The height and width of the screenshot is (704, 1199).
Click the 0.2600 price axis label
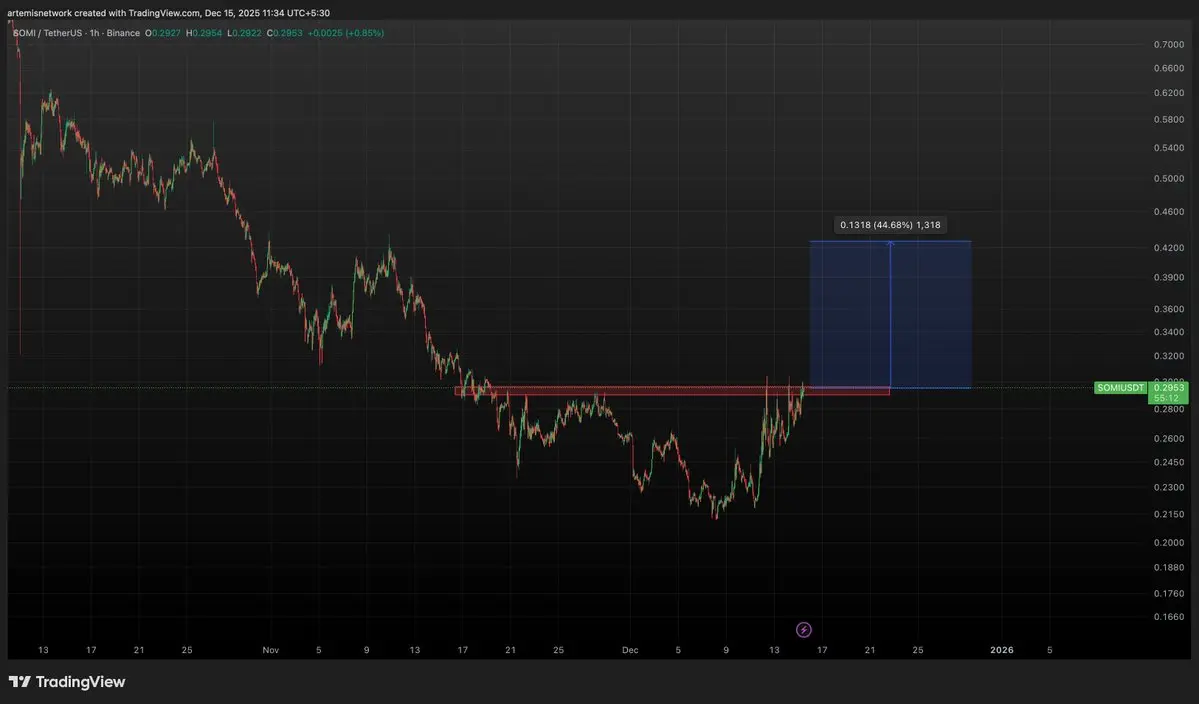pyautogui.click(x=1168, y=439)
